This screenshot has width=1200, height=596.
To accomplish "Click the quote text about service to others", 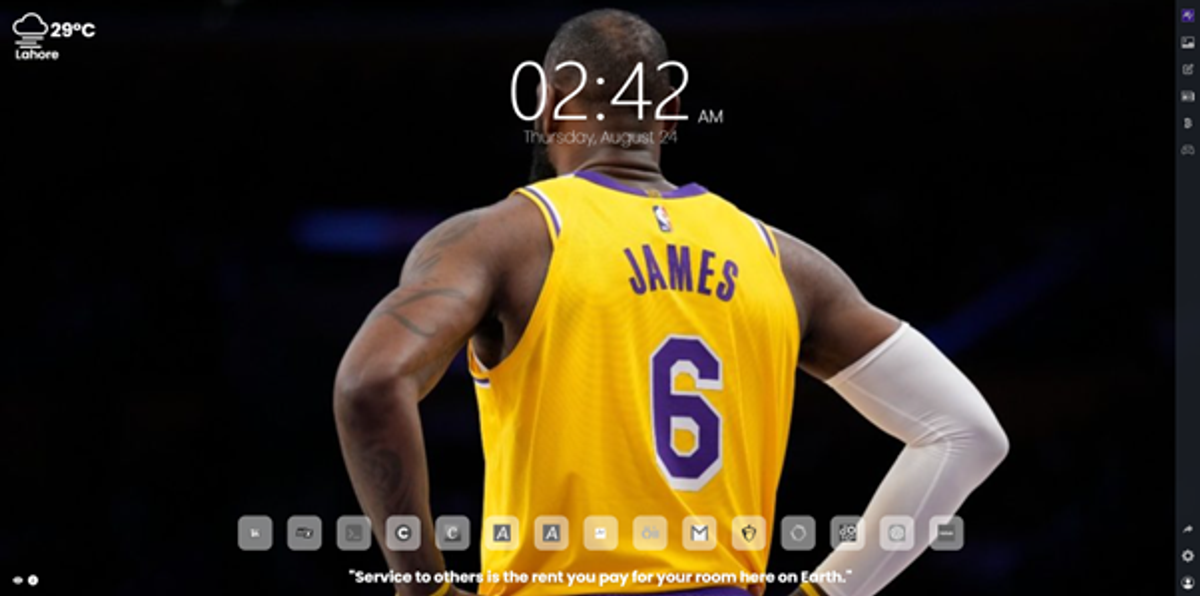I will click(x=600, y=577).
